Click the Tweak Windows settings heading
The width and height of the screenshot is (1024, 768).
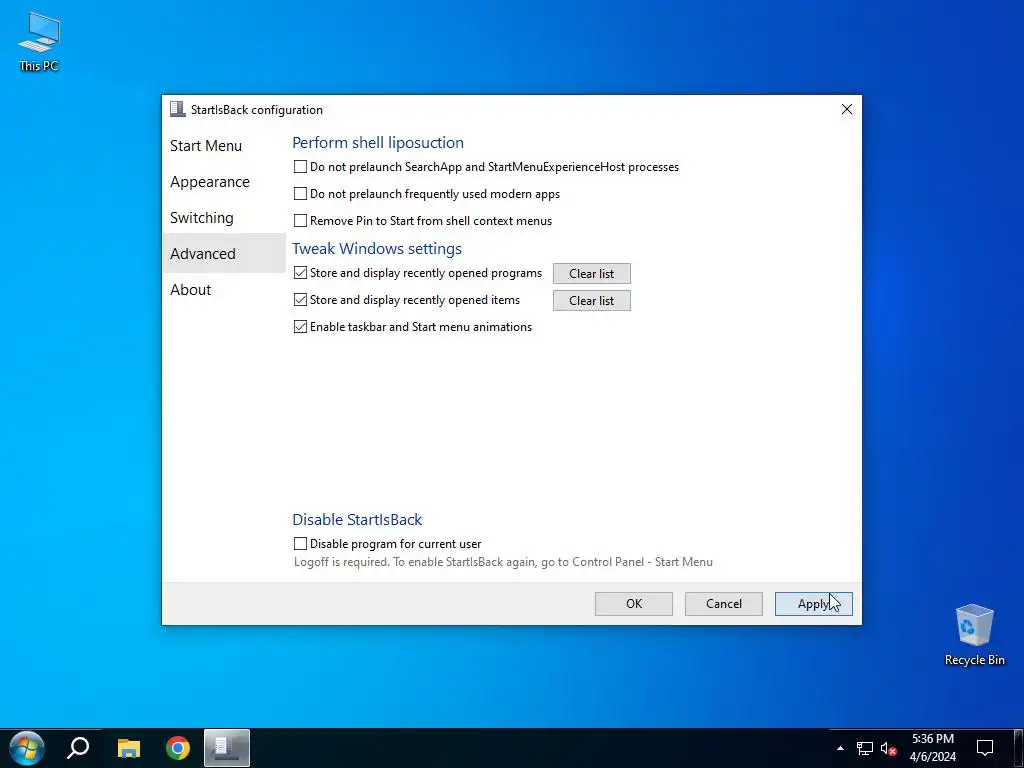377,248
